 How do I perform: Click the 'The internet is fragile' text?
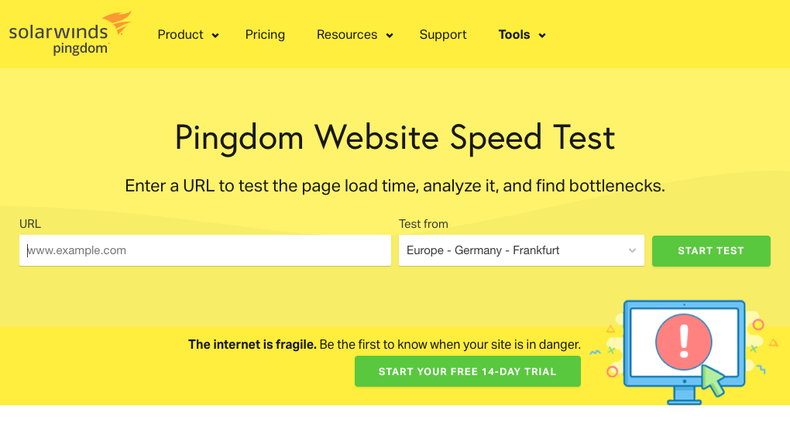tap(252, 345)
